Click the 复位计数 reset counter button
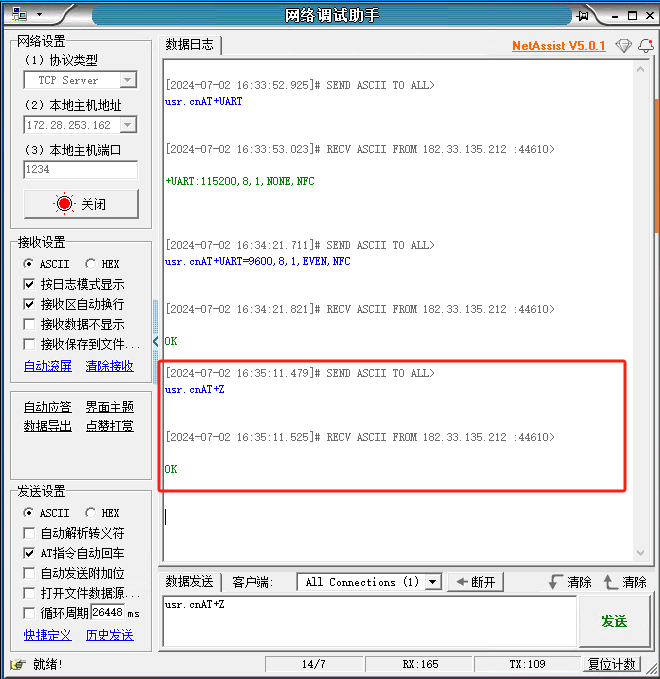This screenshot has height=679, width=660. 611,663
